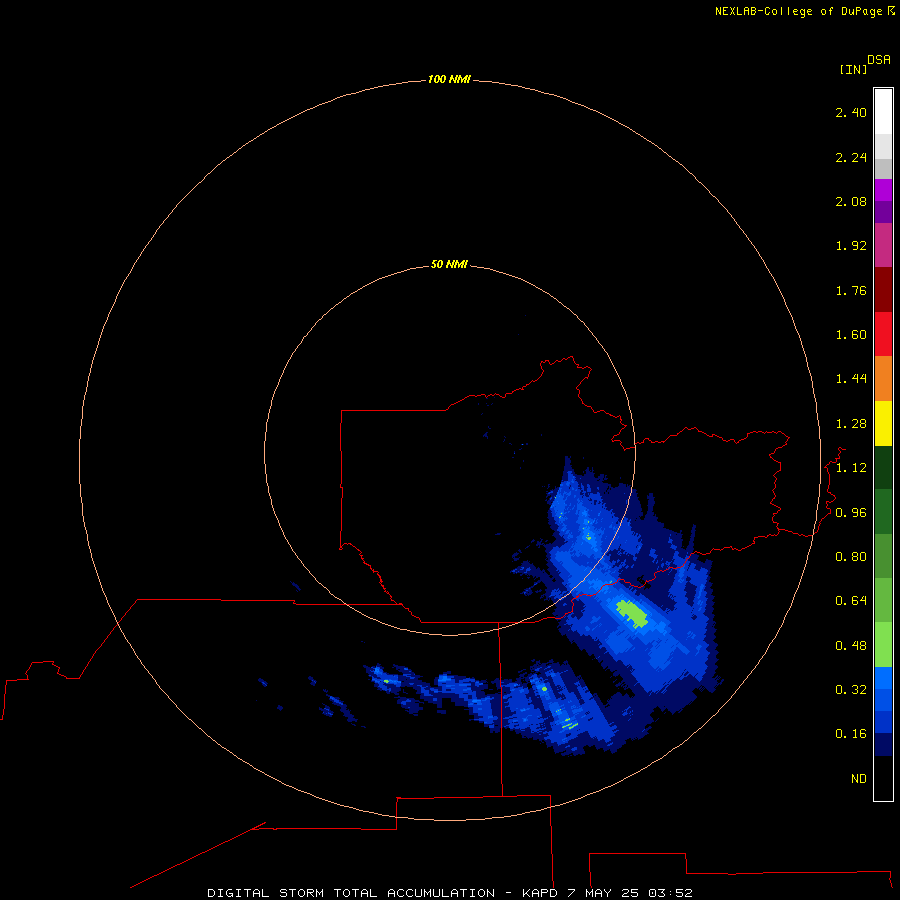Screen dimensions: 900x900
Task: Pick the orange legend swatch
Action: coord(883,378)
